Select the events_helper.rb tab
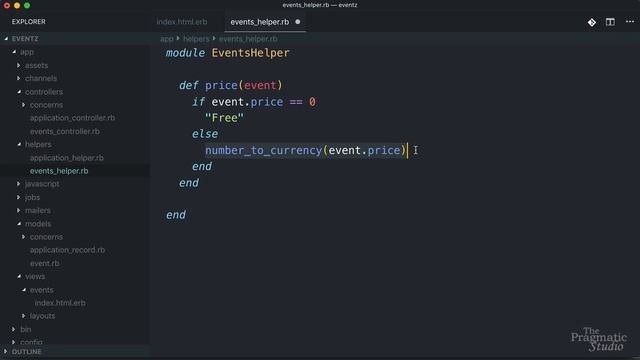 click(x=260, y=22)
